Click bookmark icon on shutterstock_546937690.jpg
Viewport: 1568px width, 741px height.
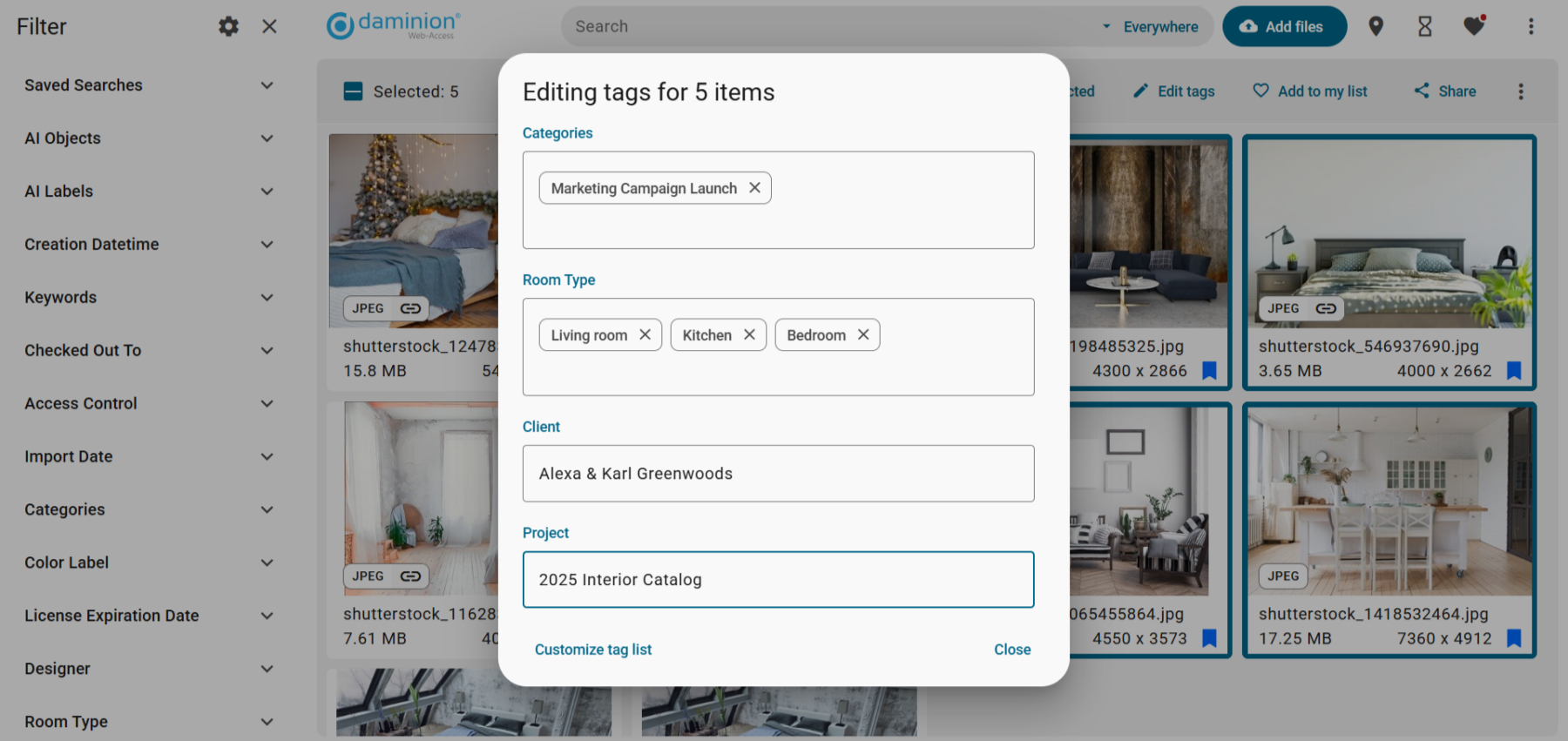click(1514, 370)
